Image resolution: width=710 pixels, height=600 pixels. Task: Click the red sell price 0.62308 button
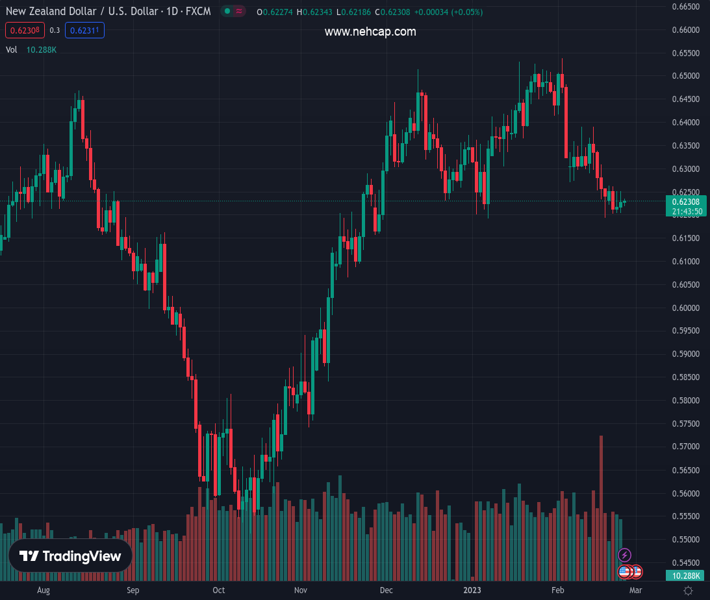tap(27, 30)
